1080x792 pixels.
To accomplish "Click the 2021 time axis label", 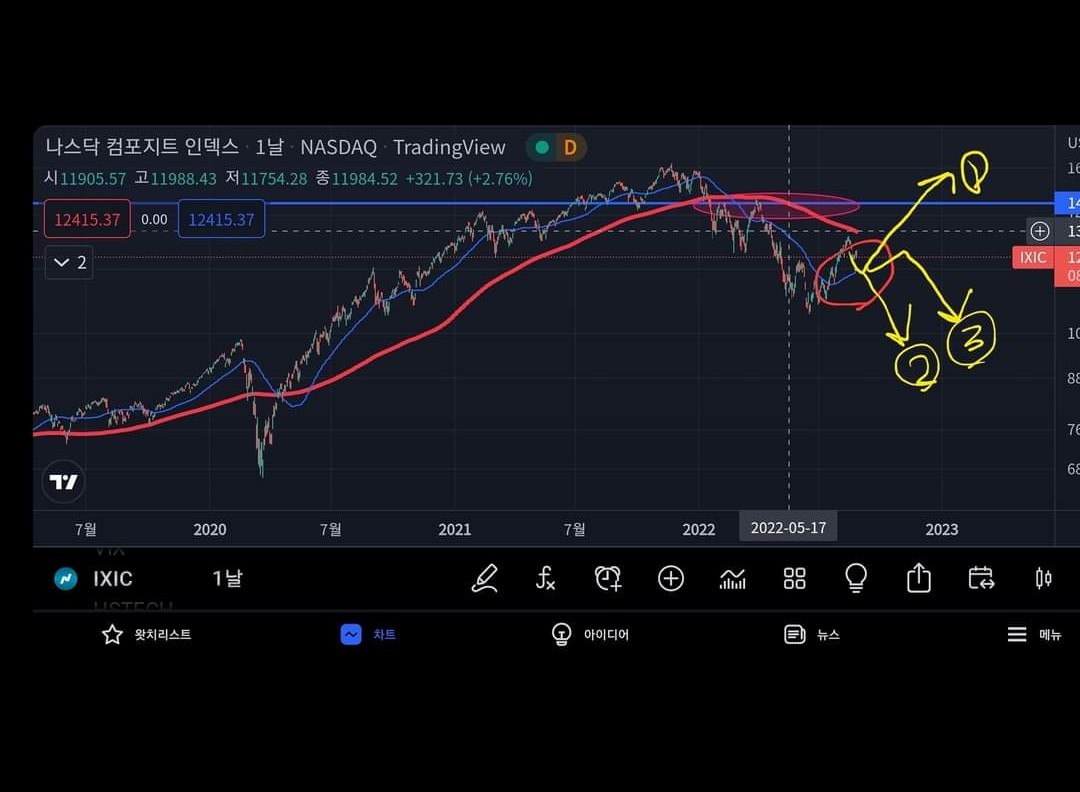I will (455, 529).
